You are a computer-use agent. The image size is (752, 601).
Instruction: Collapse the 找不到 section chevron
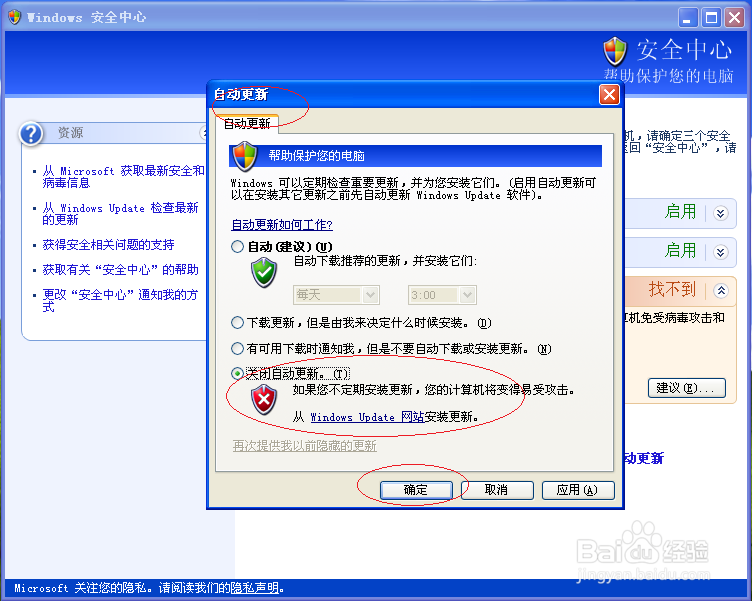[721, 290]
